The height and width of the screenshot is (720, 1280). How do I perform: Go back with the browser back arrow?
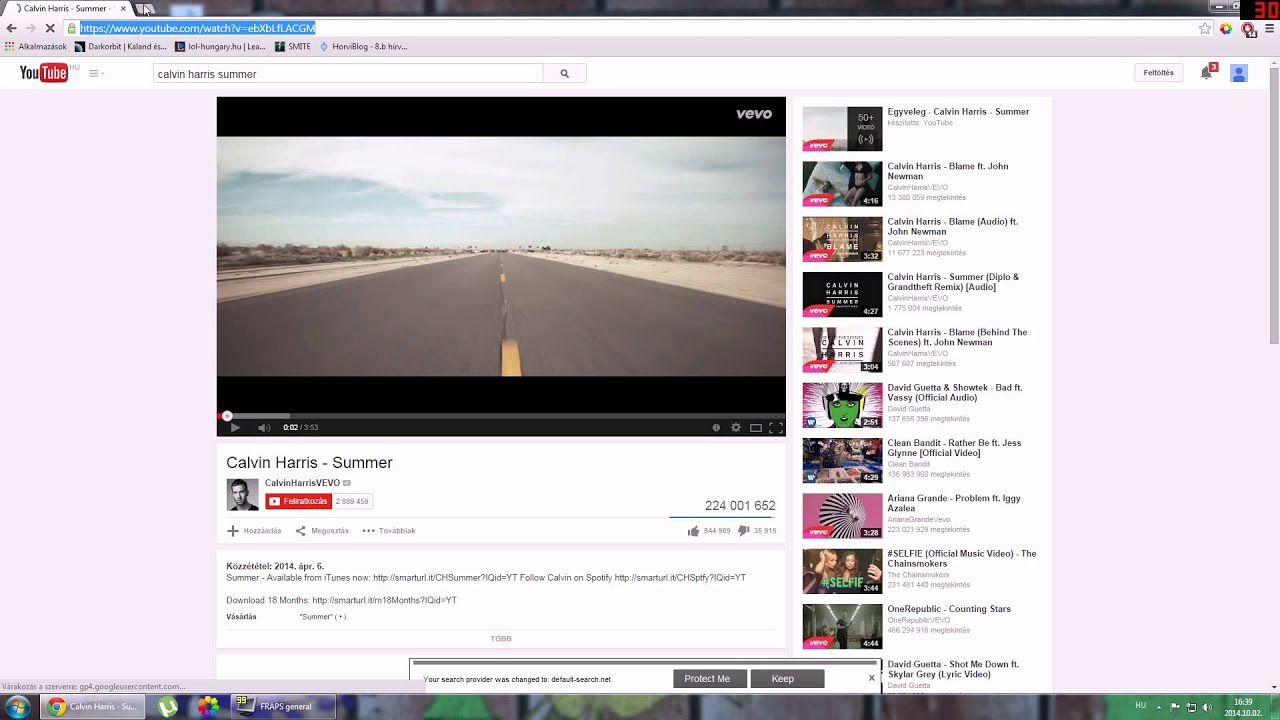click(x=11, y=28)
